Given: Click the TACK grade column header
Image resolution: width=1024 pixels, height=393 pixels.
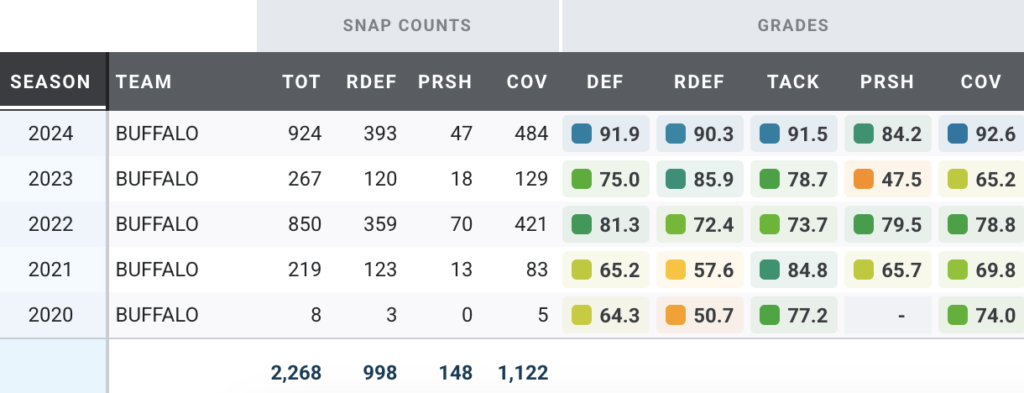Looking at the screenshot, I should 793,82.
